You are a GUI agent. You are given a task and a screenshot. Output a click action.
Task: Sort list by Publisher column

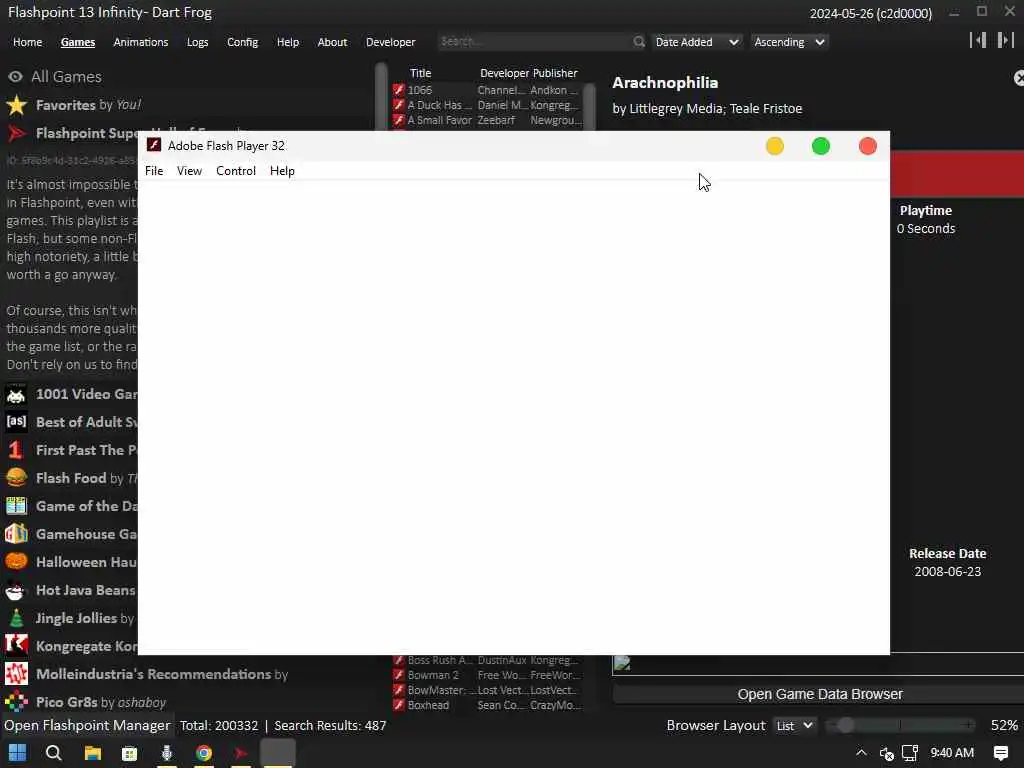pyautogui.click(x=555, y=73)
